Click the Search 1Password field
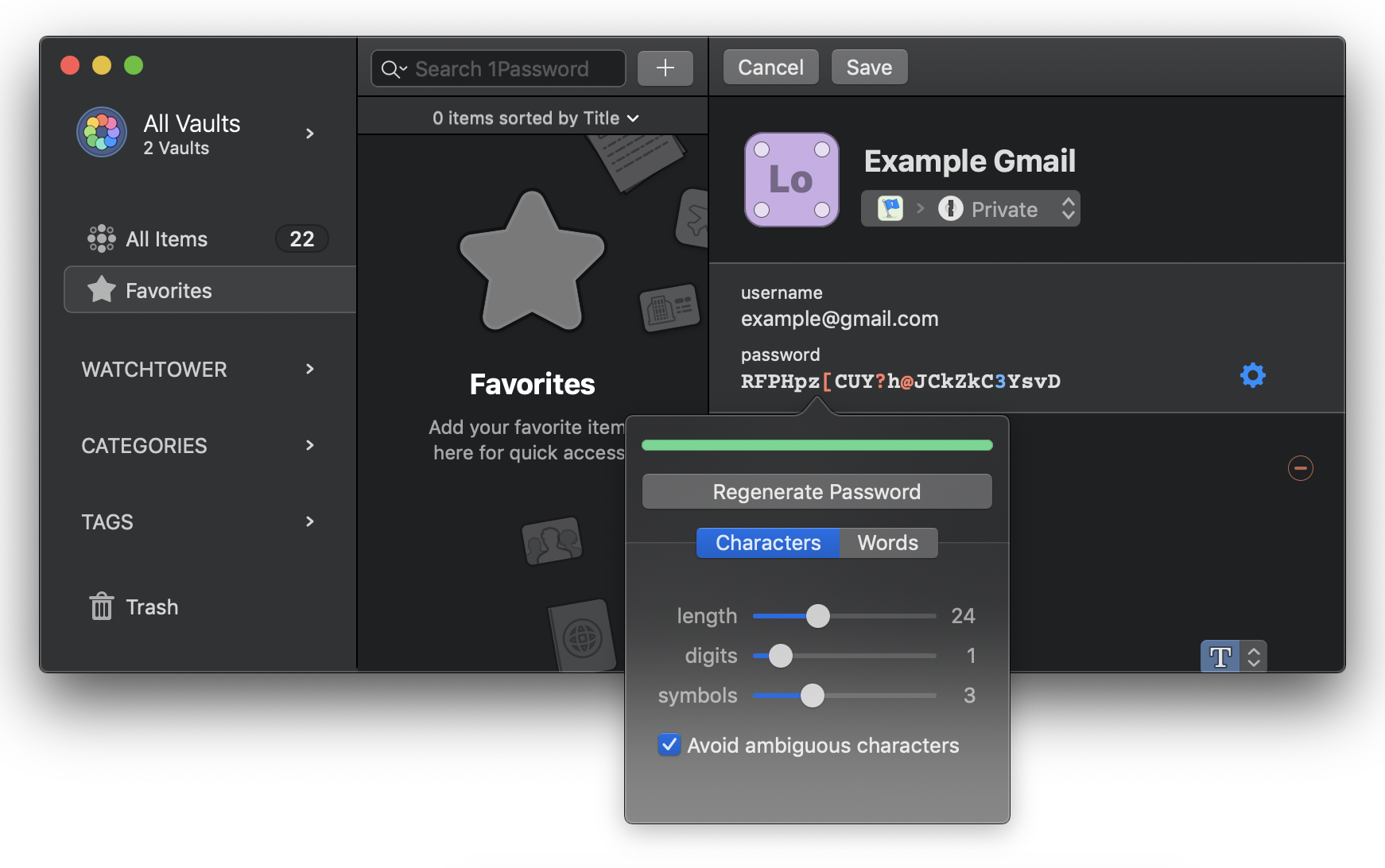1385x868 pixels. click(499, 69)
